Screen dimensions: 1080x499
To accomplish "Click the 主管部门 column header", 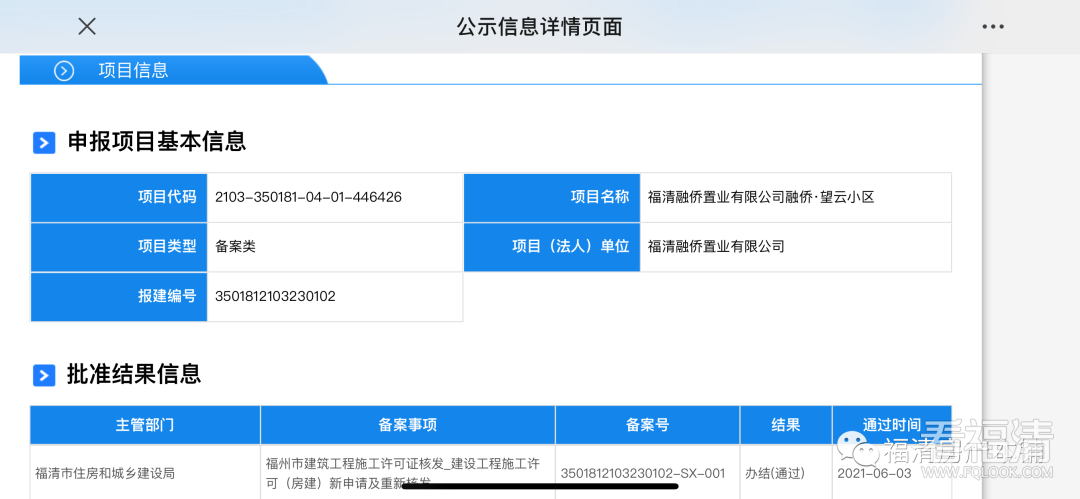I will pyautogui.click(x=145, y=425).
